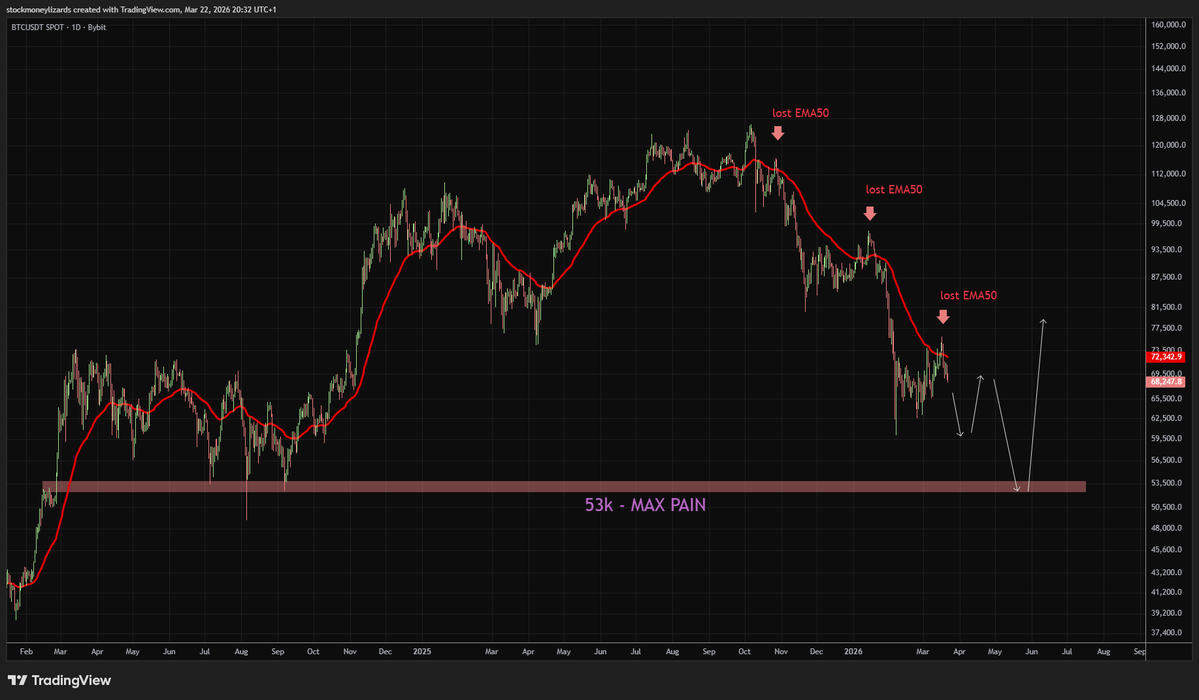The image size is (1199, 700).
Task: Click the 112,000.0 price axis label
Action: (x=1168, y=174)
